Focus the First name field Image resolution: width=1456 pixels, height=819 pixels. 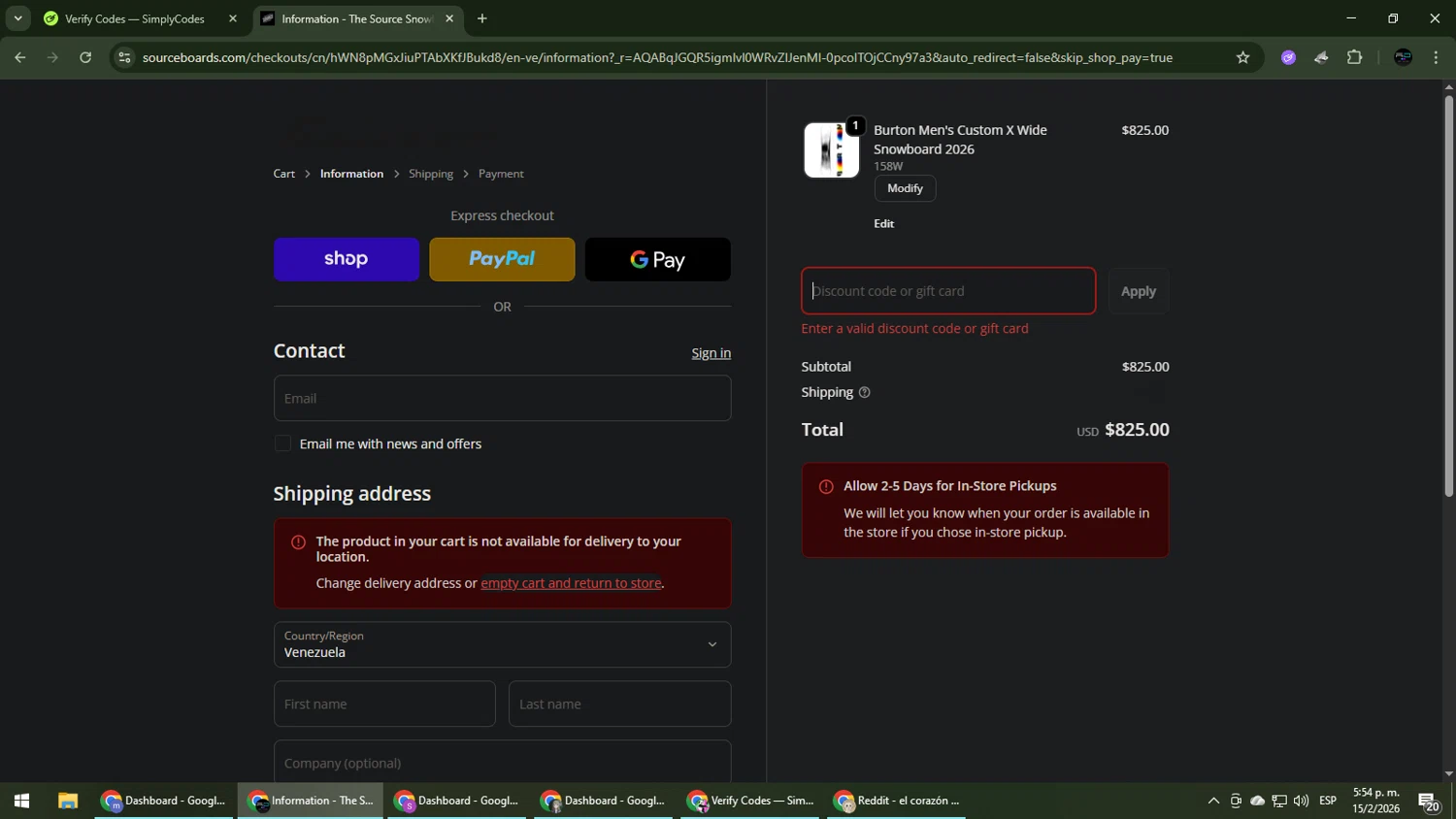(x=384, y=704)
